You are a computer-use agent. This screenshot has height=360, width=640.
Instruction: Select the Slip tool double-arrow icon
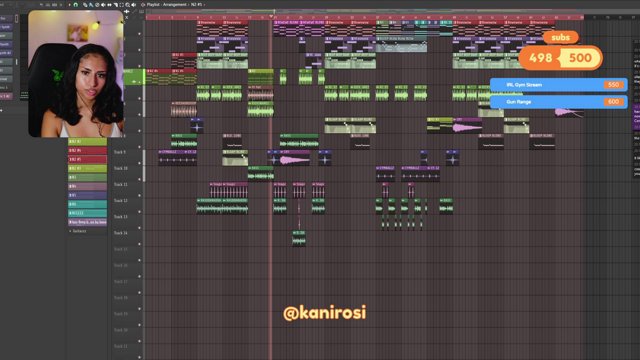point(109,5)
